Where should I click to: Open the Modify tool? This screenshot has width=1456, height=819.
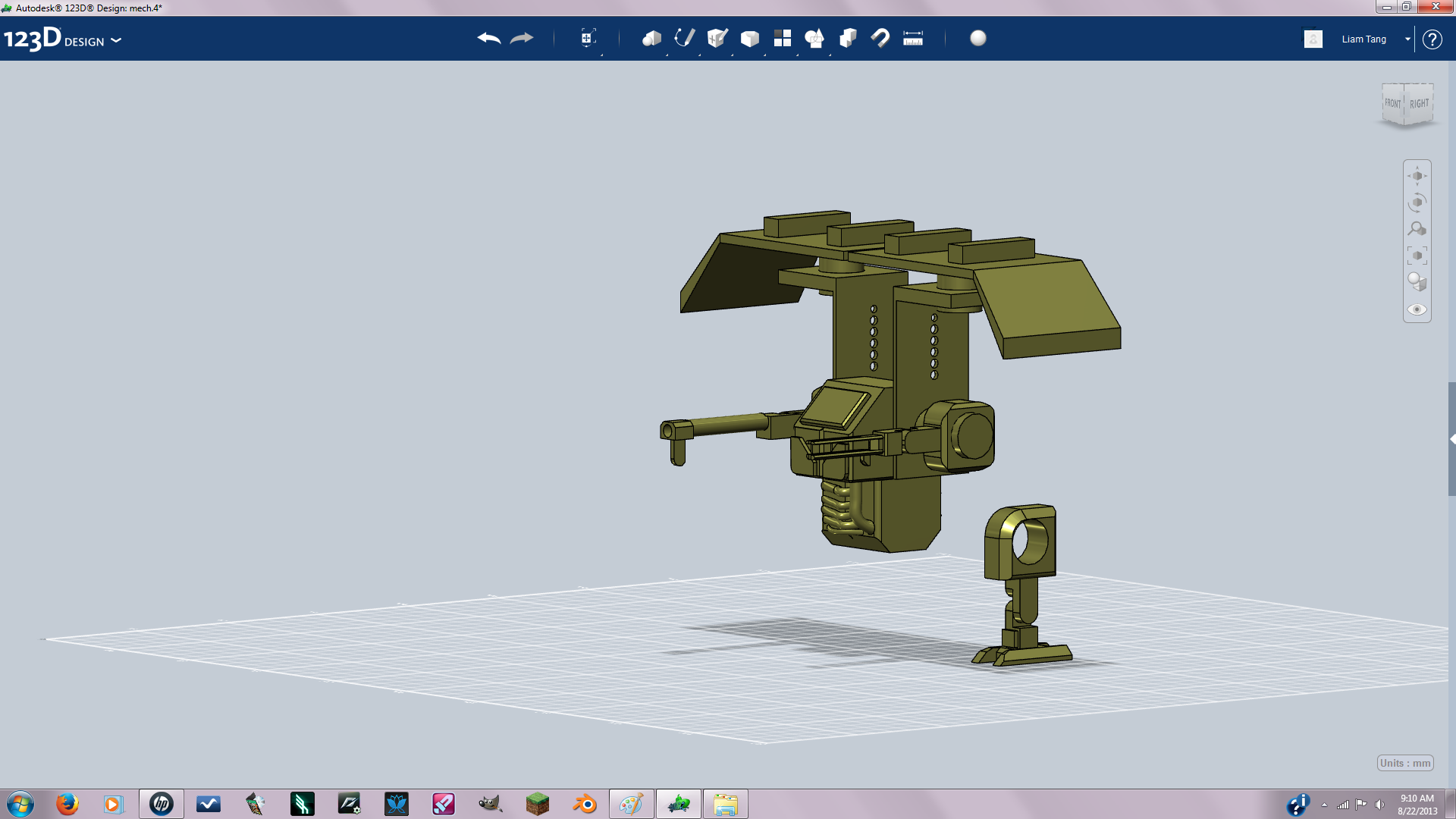750,39
